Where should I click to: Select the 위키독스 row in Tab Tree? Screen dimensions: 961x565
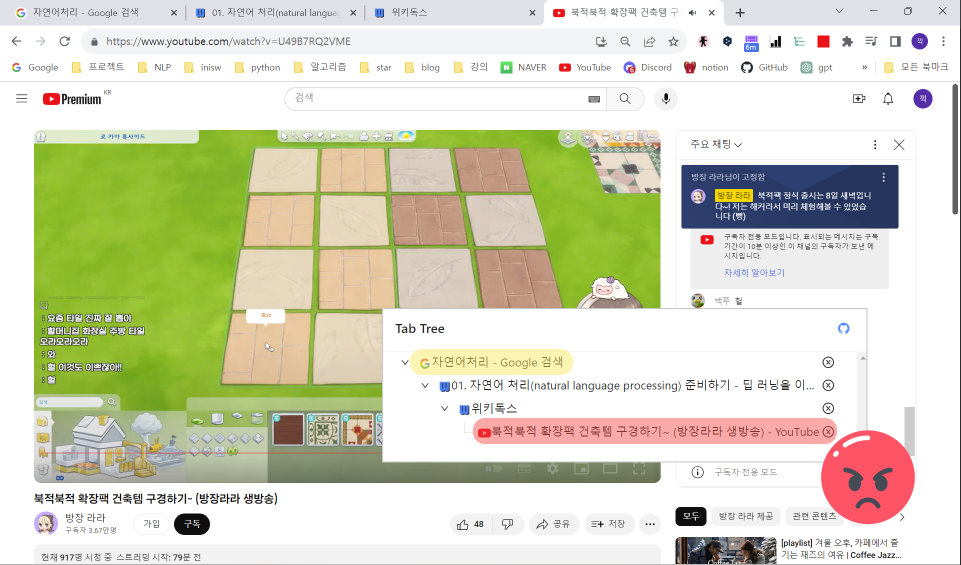point(488,408)
